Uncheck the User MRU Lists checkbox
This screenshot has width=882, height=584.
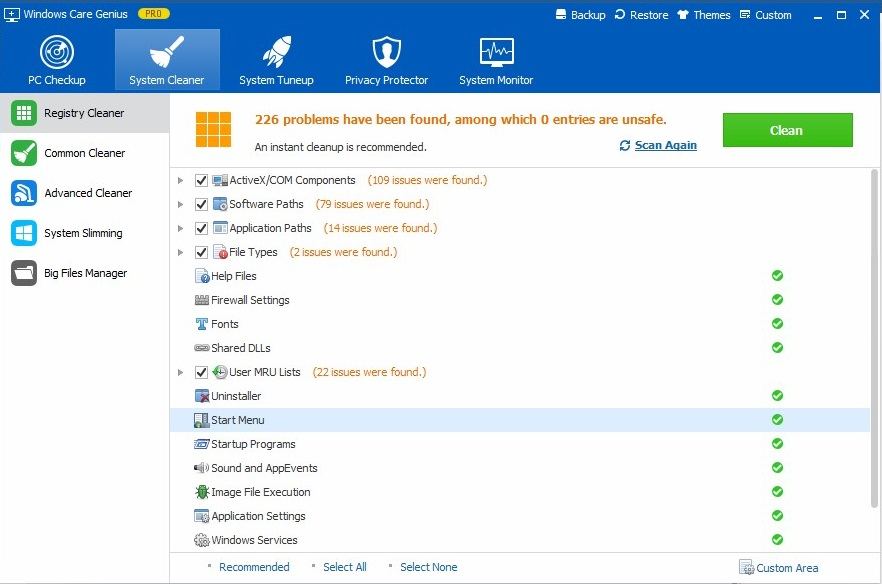201,372
